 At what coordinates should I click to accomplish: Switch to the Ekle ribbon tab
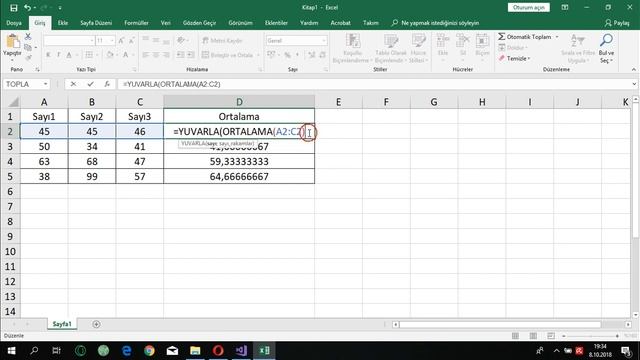click(63, 23)
